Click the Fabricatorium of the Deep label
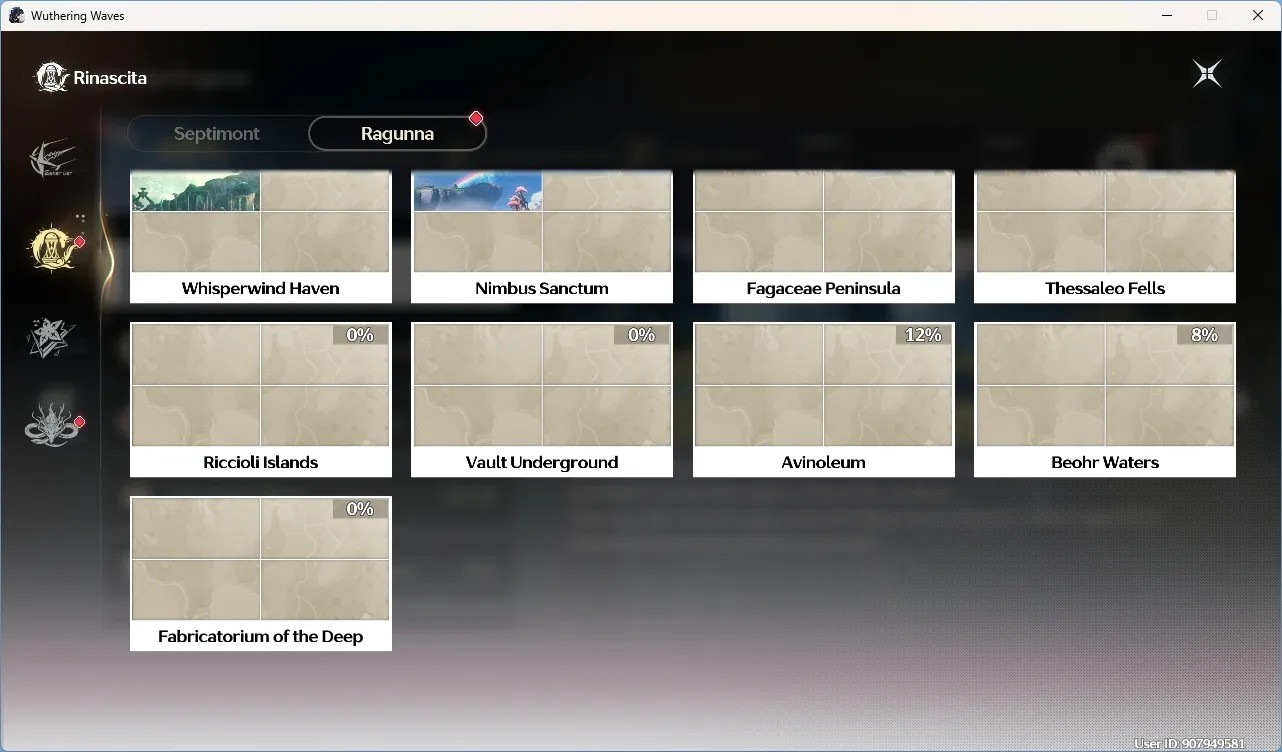 click(261, 636)
